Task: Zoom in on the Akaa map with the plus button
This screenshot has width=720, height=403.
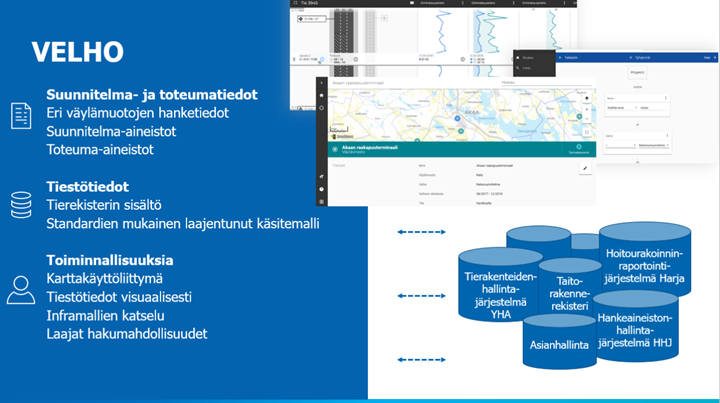Action: pyautogui.click(x=587, y=109)
